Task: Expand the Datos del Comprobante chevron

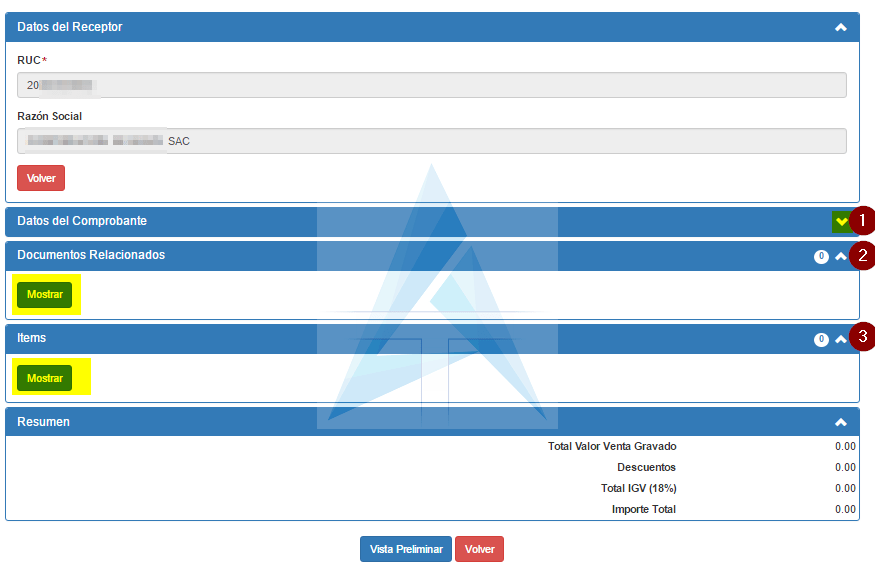Action: [841, 221]
